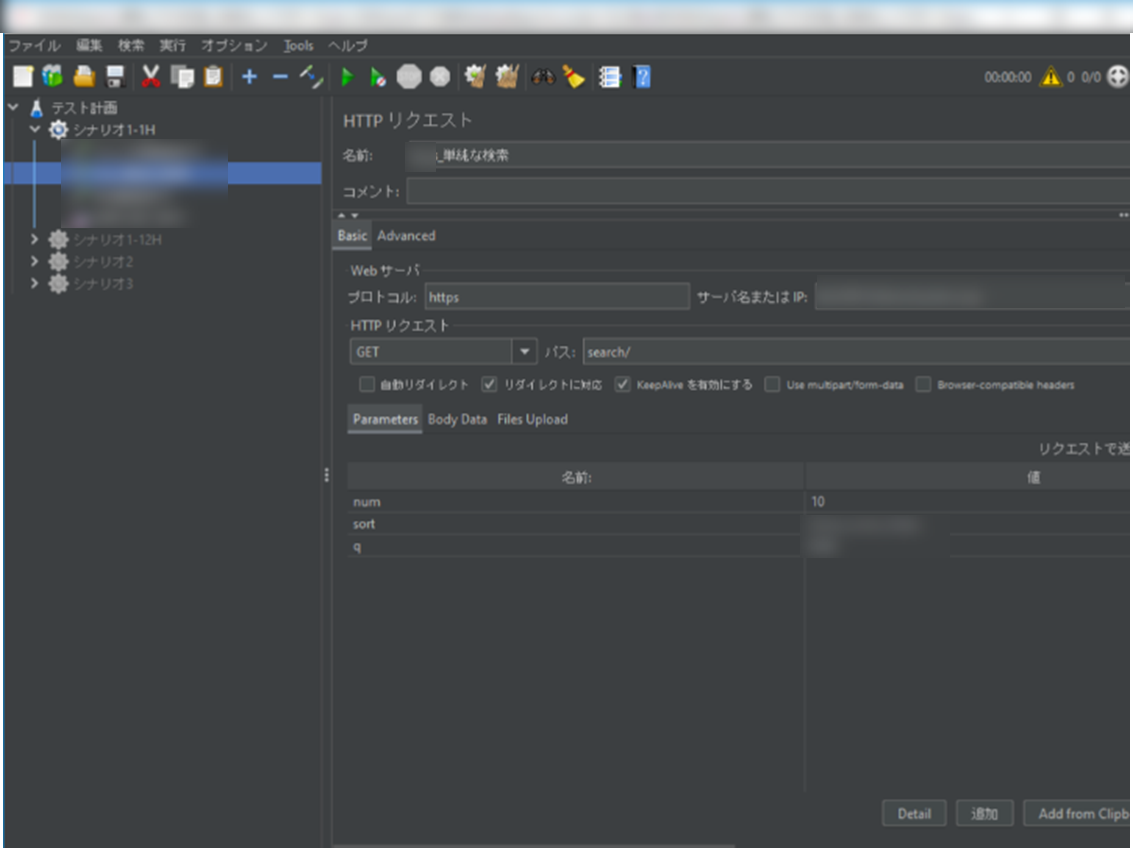1133x848 pixels.
Task: Select the Parameters tab
Action: pyautogui.click(x=385, y=419)
